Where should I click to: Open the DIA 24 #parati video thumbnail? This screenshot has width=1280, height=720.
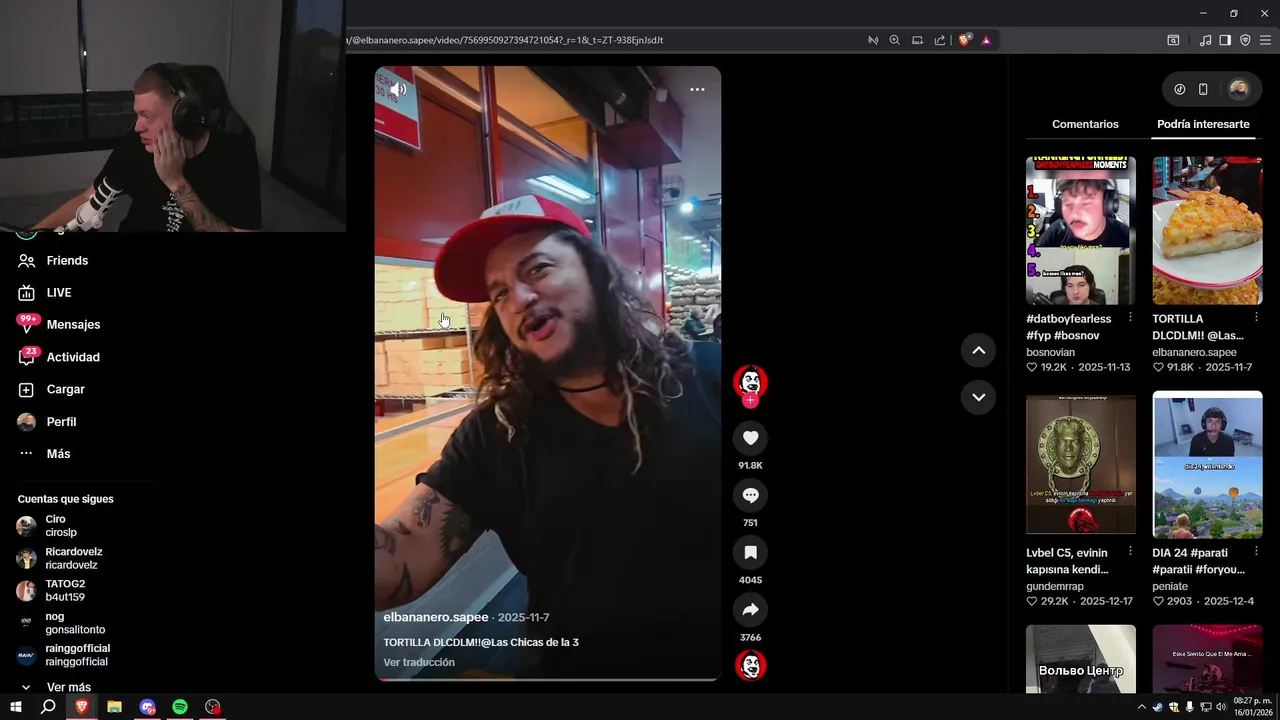pos(1207,464)
